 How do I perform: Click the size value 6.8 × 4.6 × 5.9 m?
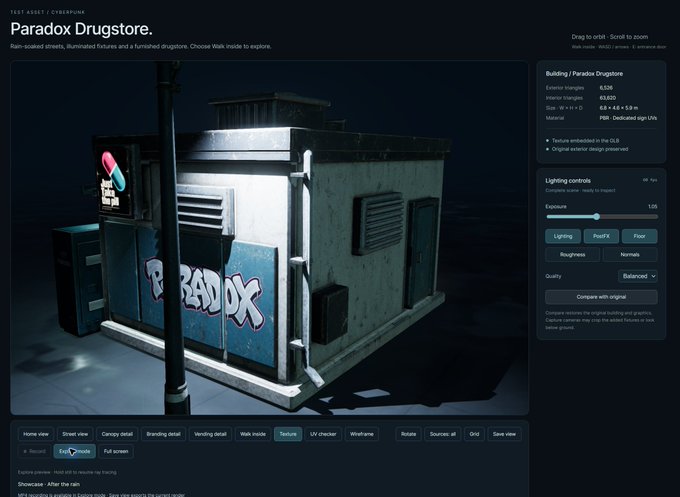pos(619,108)
